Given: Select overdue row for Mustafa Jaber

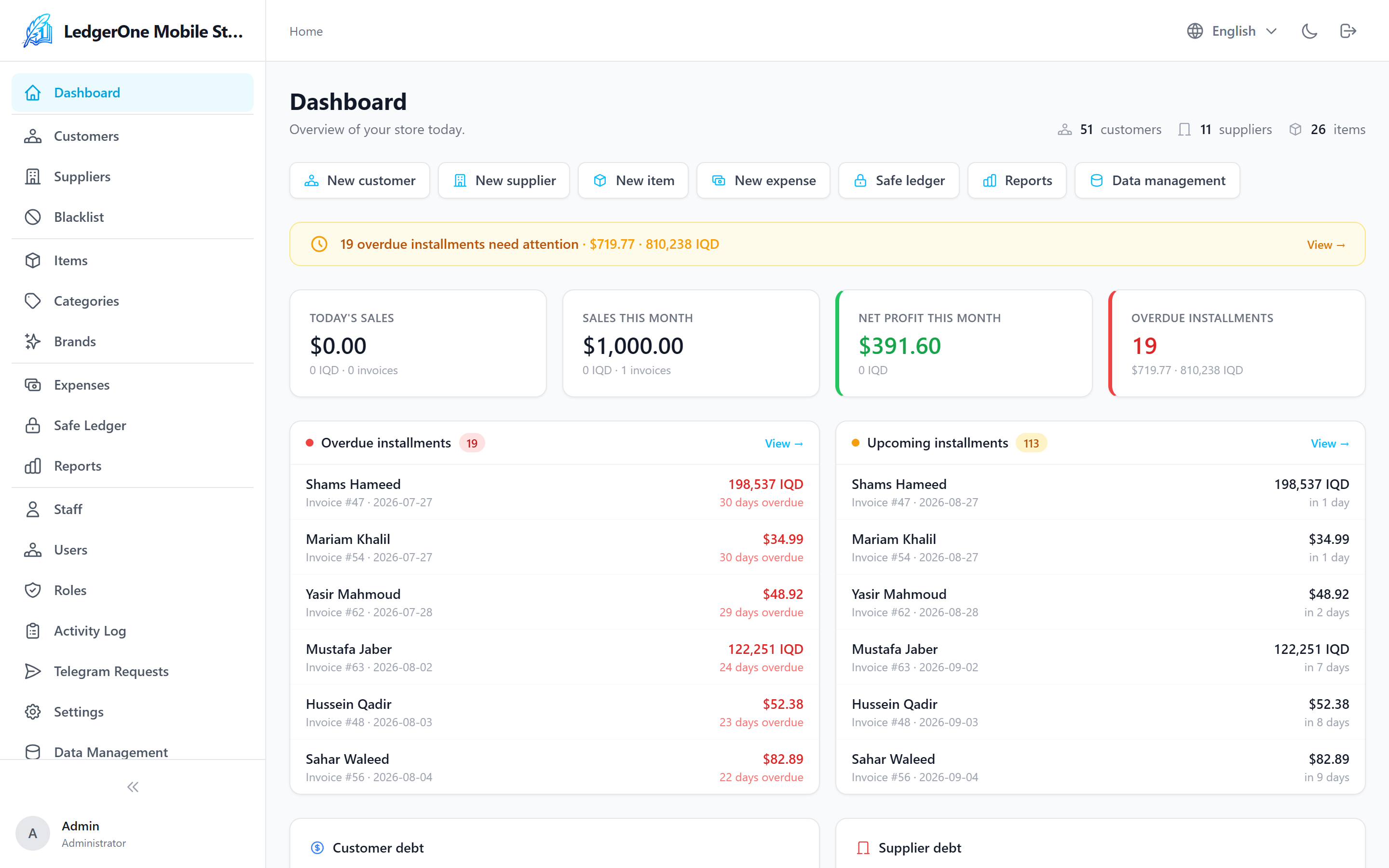Looking at the screenshot, I should tap(555, 657).
